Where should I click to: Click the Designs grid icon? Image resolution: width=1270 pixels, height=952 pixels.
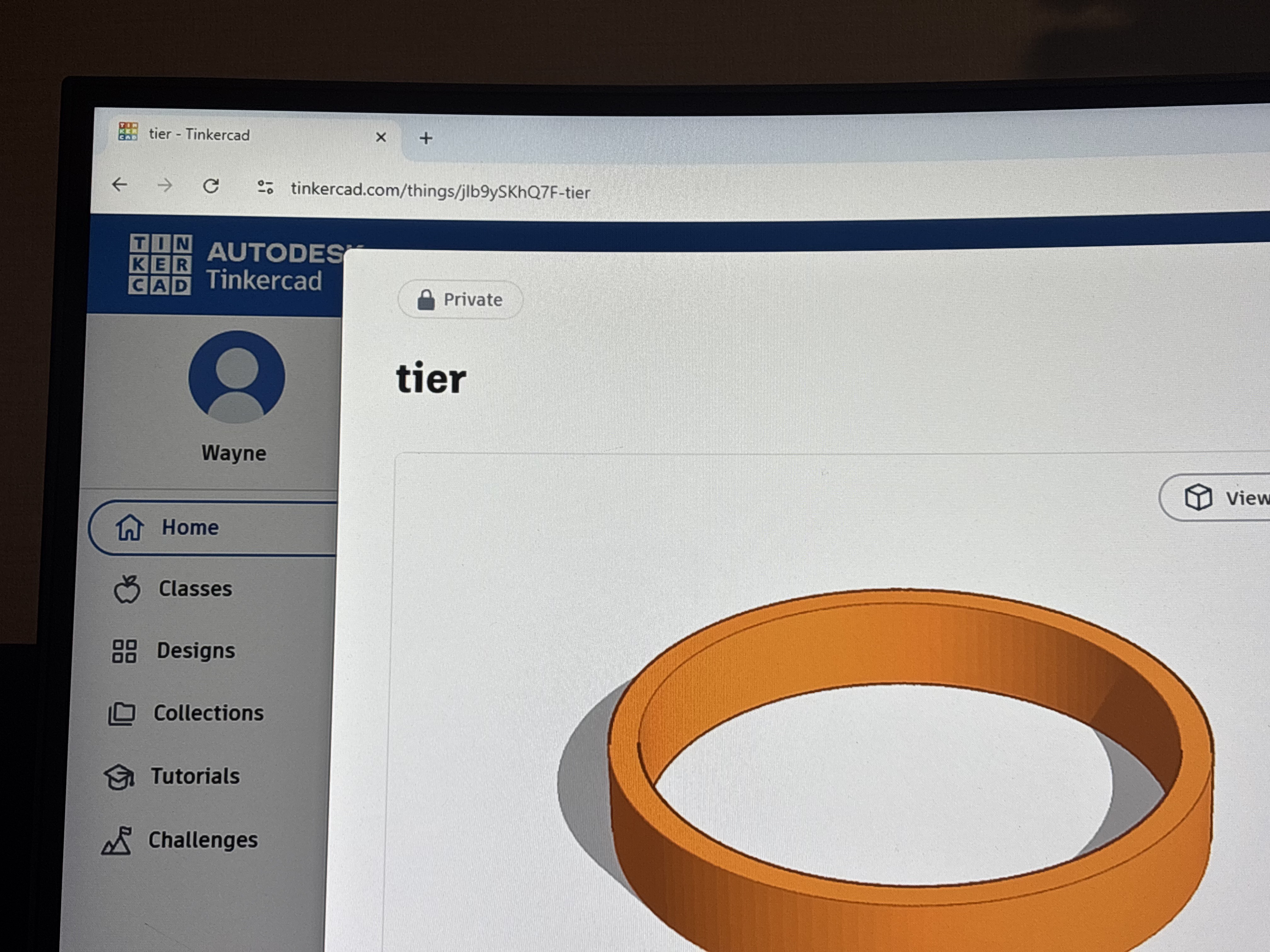pos(124,651)
